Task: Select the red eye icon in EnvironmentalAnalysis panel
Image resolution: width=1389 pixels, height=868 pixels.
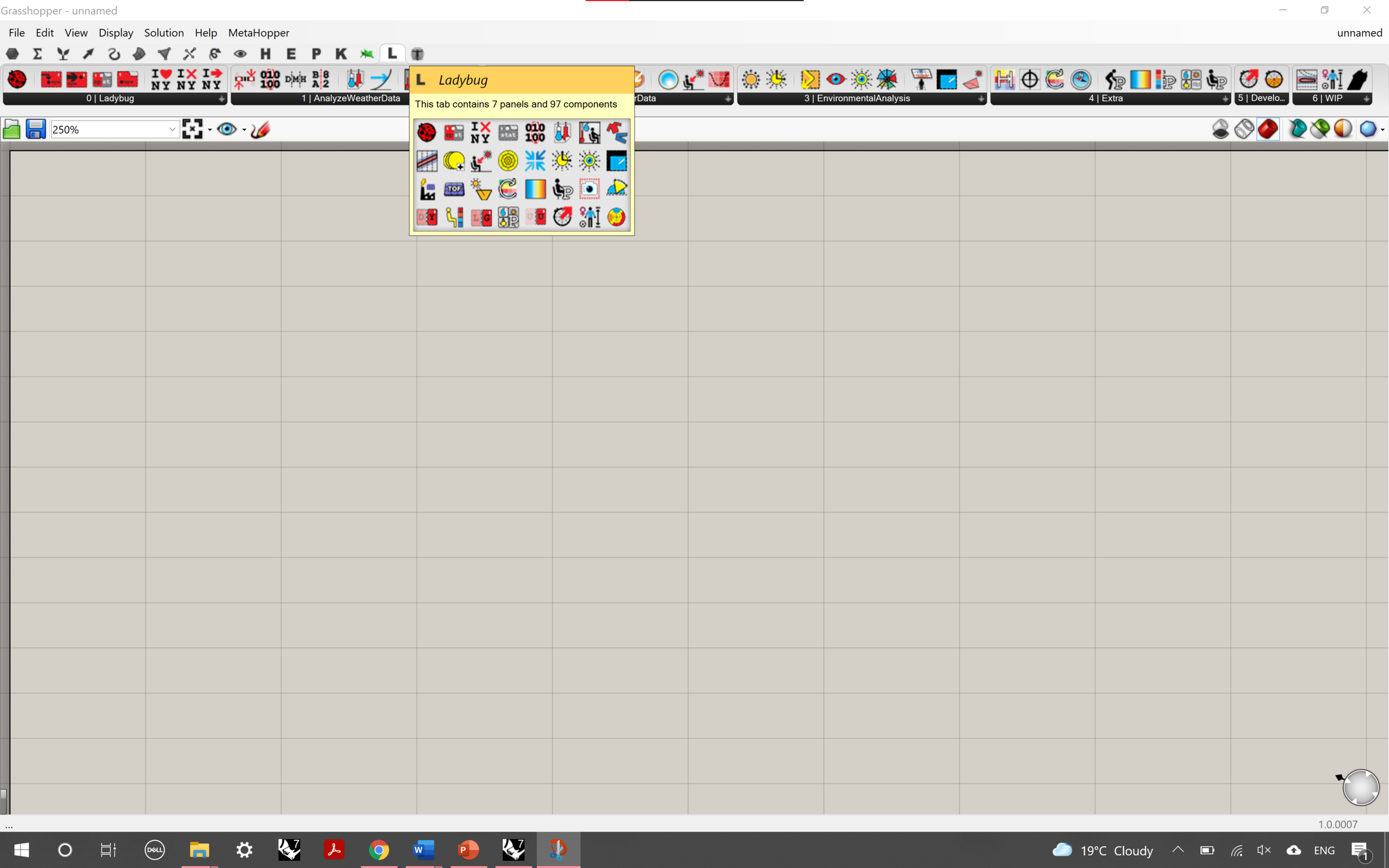Action: [836, 79]
